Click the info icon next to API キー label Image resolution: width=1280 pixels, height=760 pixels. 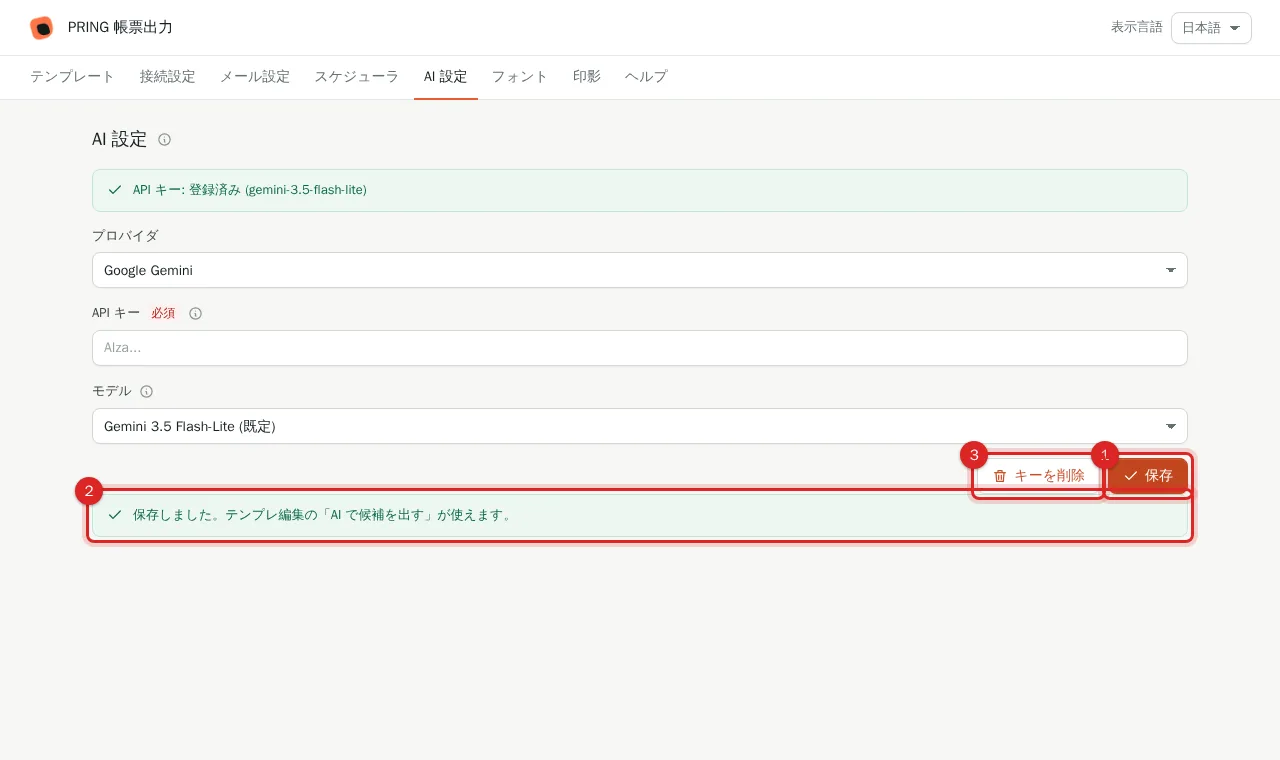pos(196,314)
